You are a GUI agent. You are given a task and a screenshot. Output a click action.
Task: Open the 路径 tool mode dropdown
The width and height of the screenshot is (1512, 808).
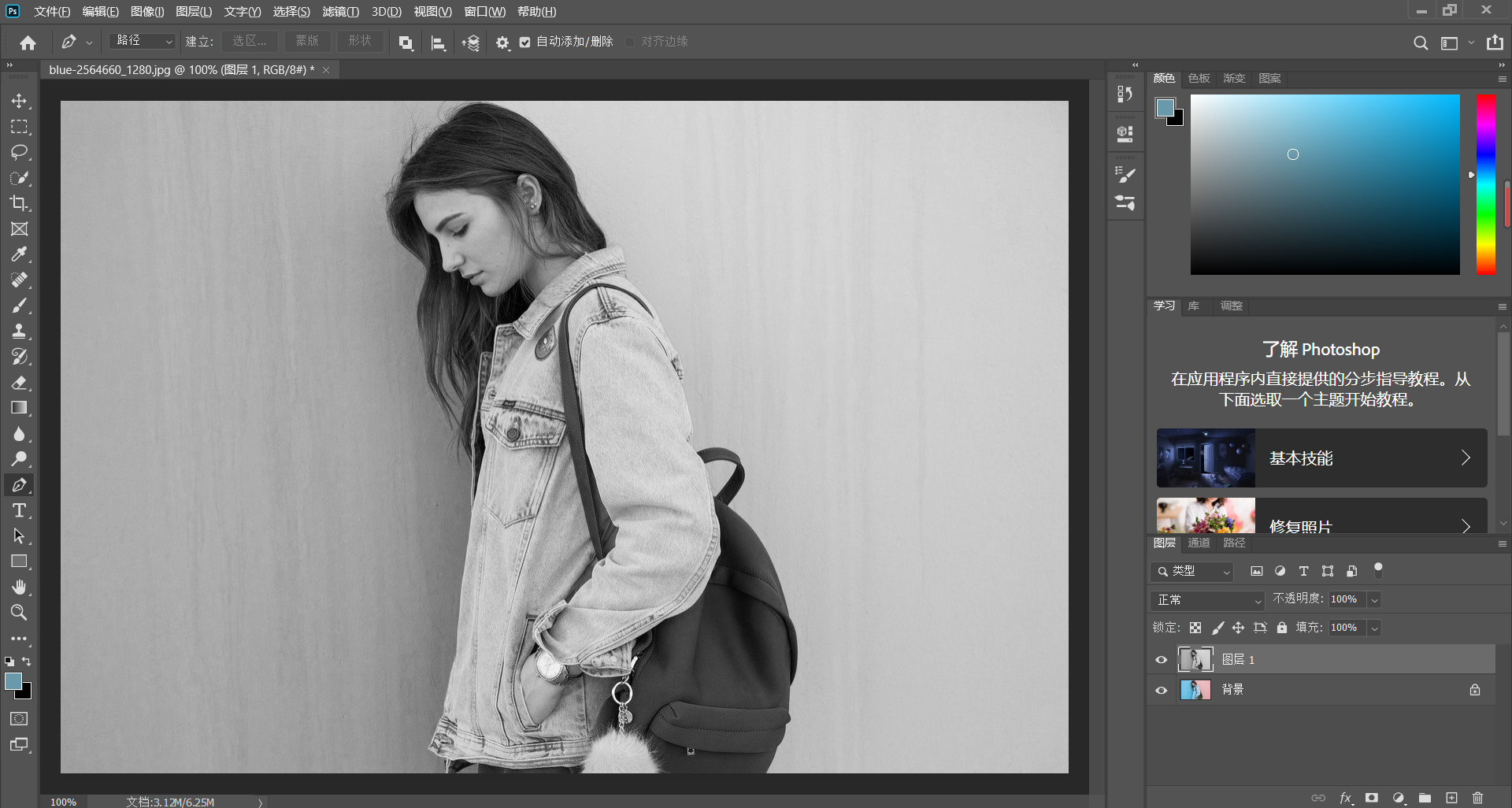[x=143, y=41]
